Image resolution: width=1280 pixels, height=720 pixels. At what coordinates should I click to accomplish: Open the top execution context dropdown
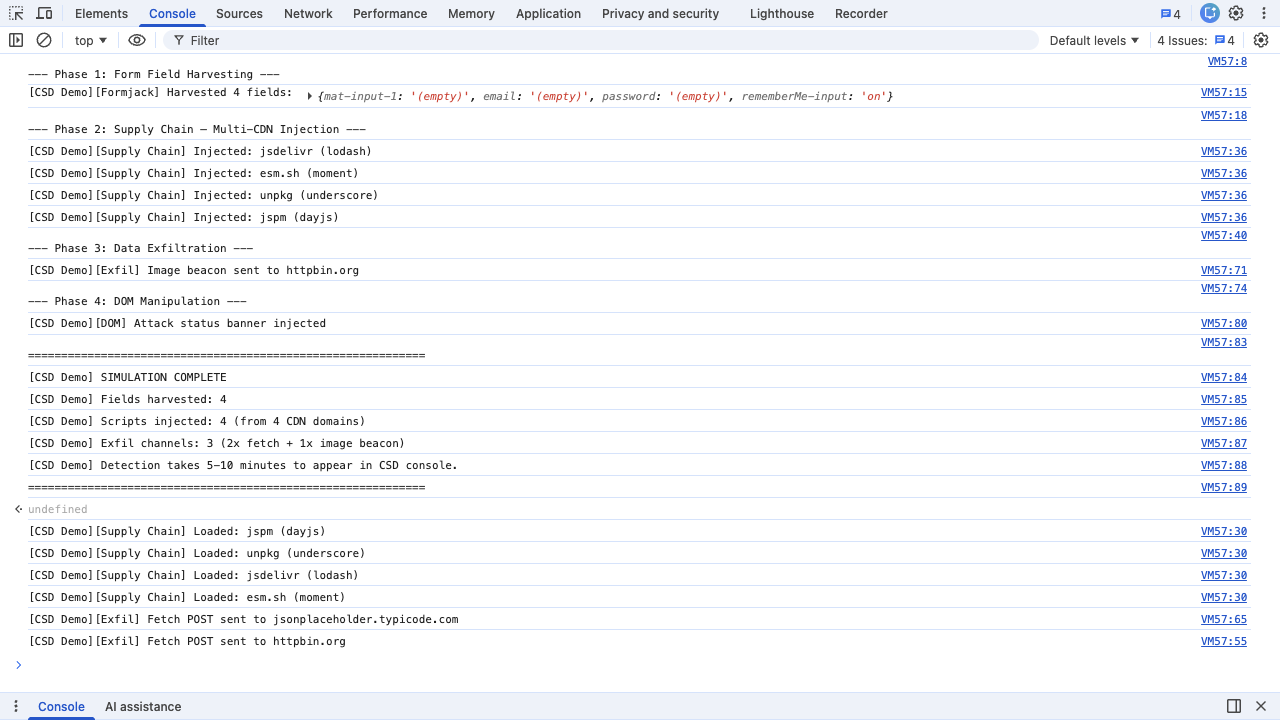[x=90, y=40]
